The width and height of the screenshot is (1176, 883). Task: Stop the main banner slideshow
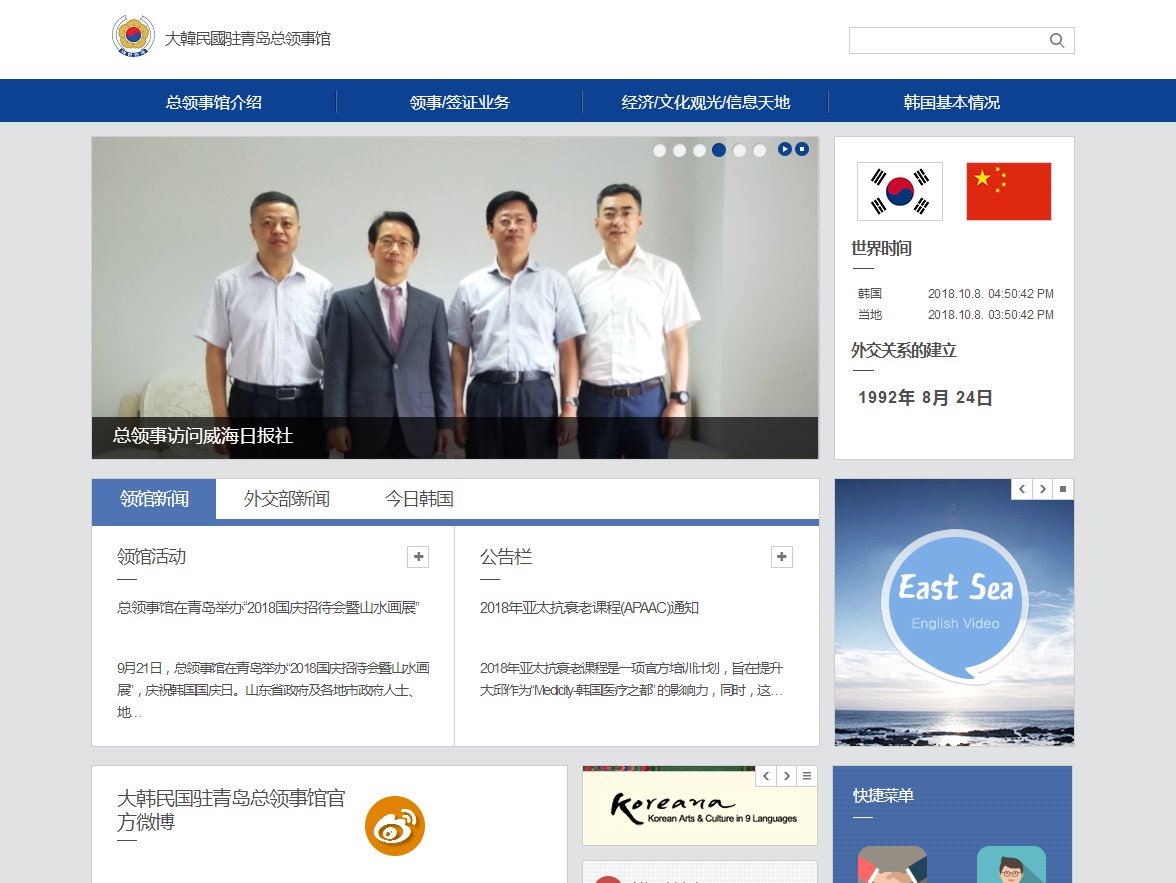(803, 149)
